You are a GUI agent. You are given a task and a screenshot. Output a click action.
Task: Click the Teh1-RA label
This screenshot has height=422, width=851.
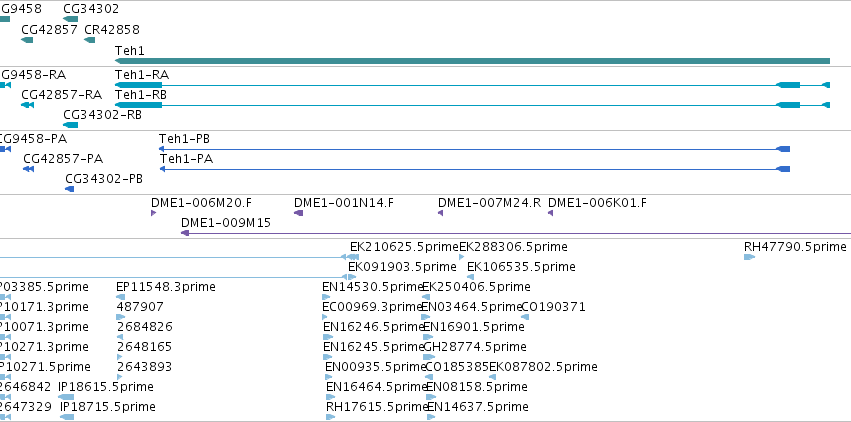(142, 75)
